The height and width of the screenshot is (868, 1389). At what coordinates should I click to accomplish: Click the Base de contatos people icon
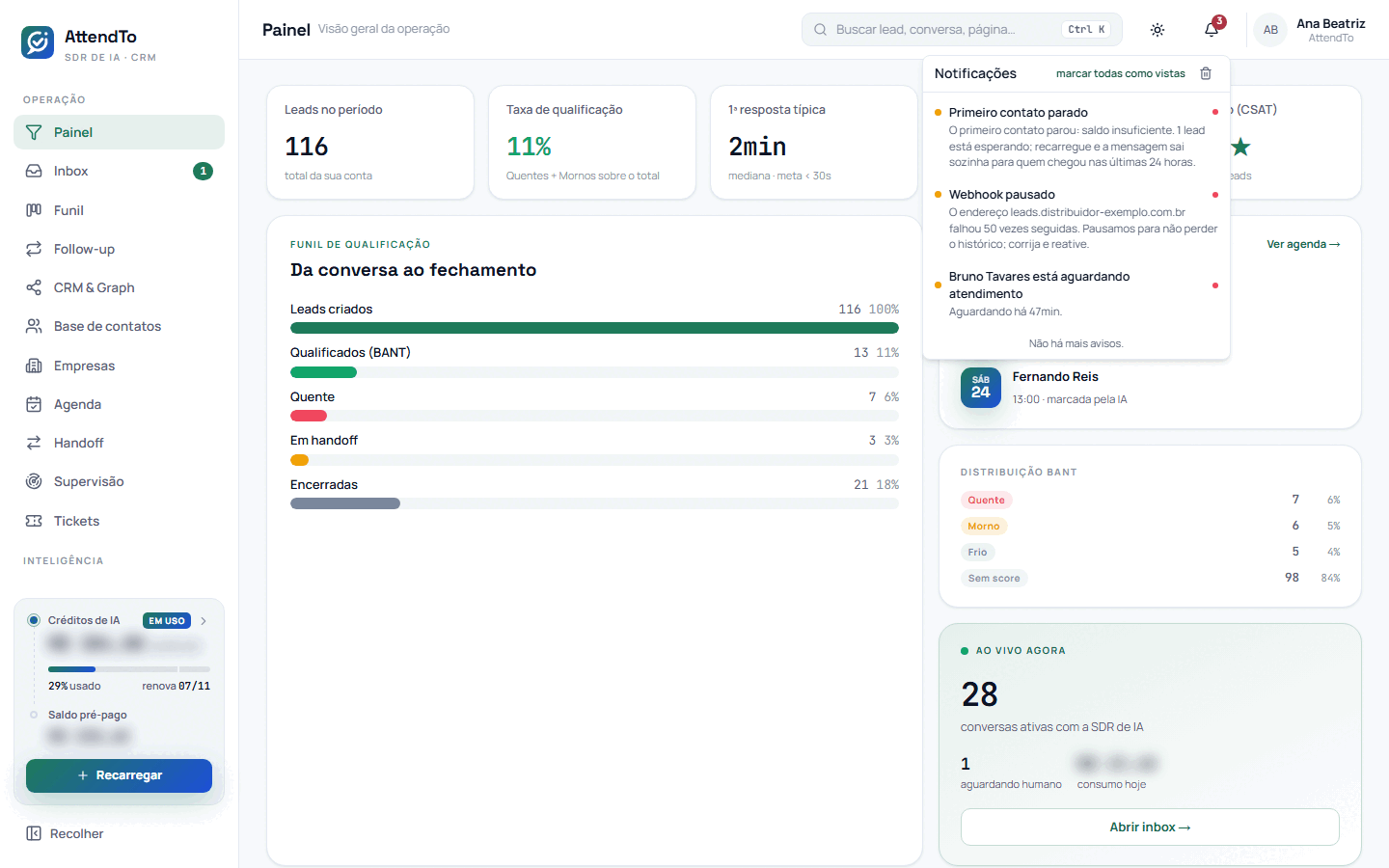(34, 326)
